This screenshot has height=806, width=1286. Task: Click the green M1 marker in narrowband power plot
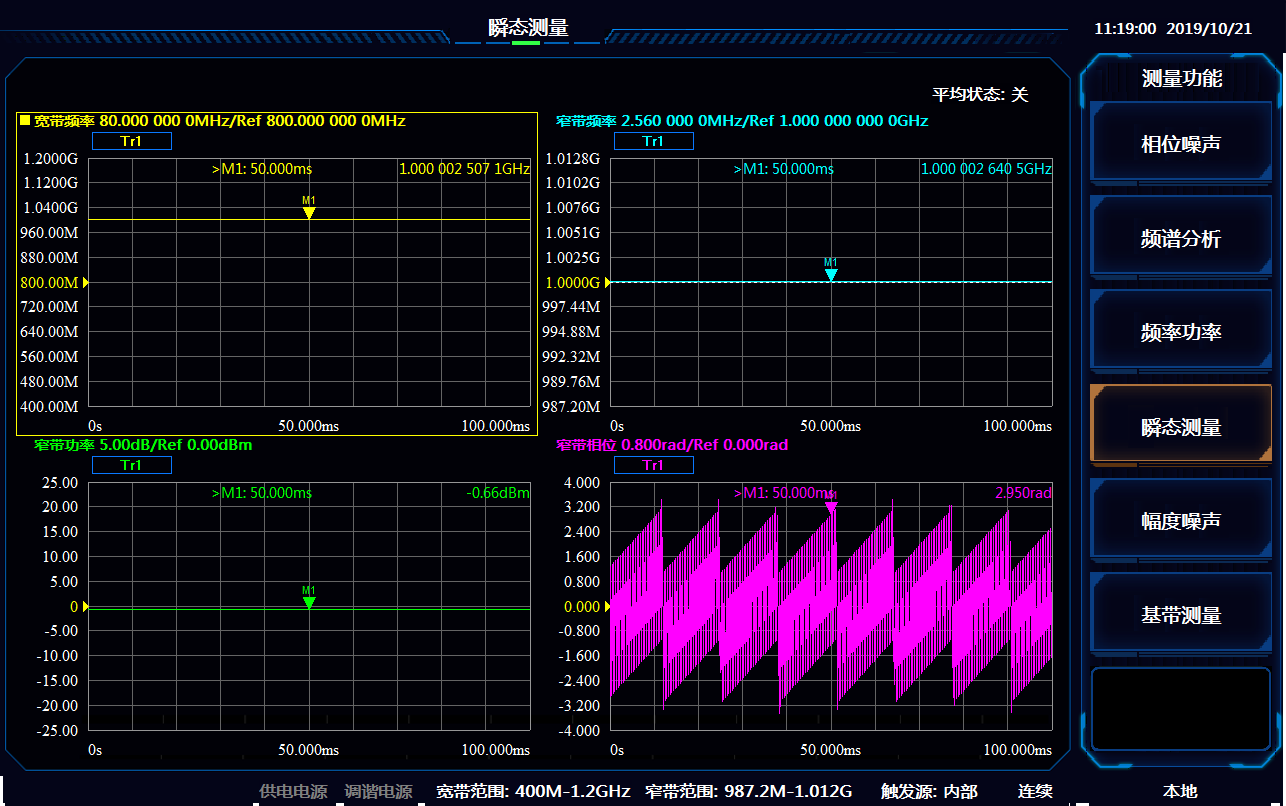[x=309, y=602]
